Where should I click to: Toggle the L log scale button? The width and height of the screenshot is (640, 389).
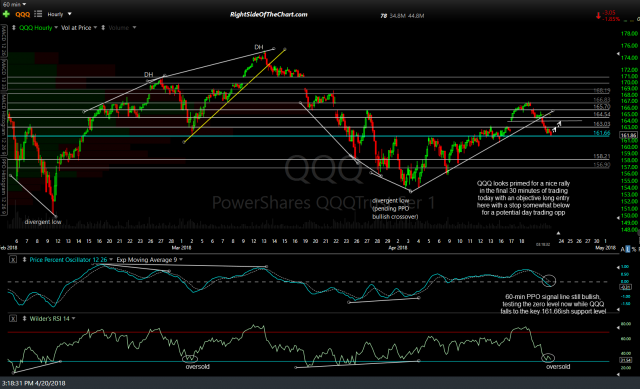coord(628,249)
